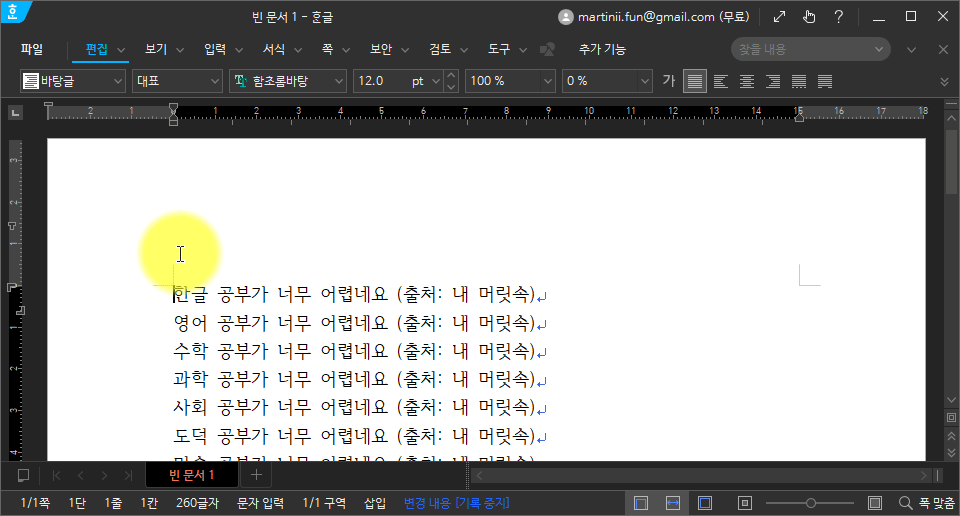Screen dimensions: 960x516
Task: Click zoom-out square icon left of slider
Action: click(744, 503)
